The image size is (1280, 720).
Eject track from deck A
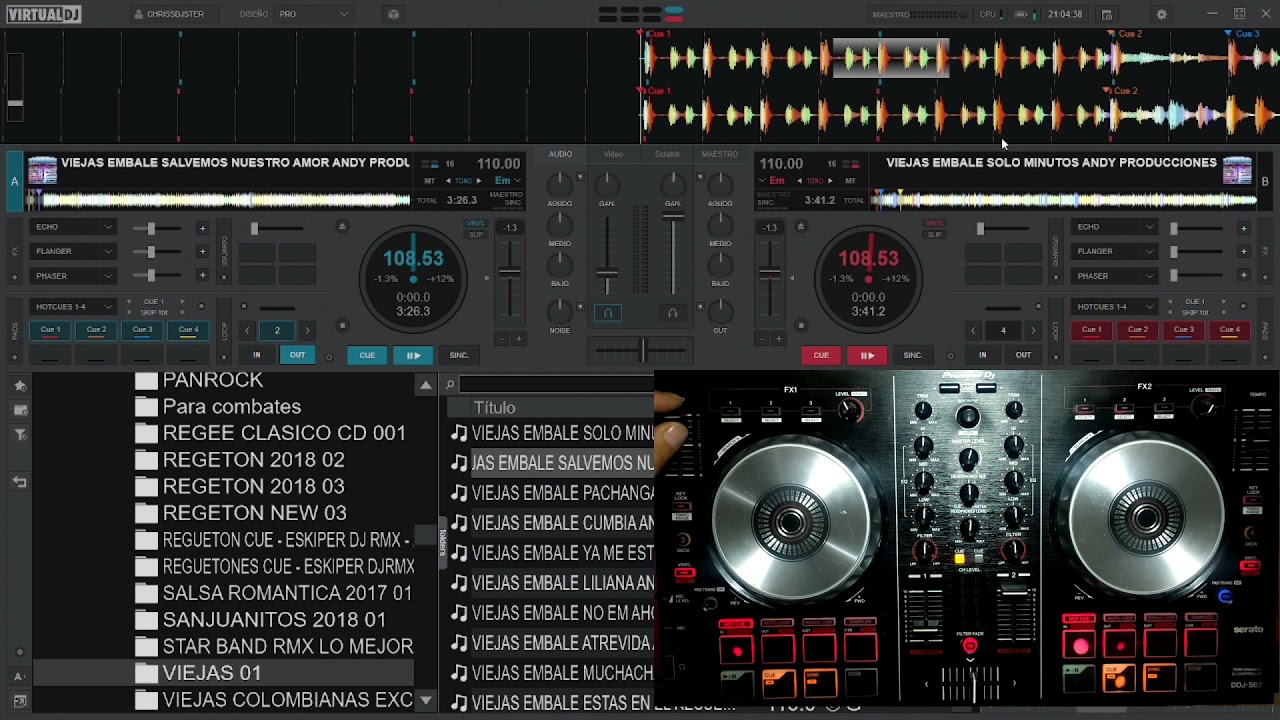(342, 227)
